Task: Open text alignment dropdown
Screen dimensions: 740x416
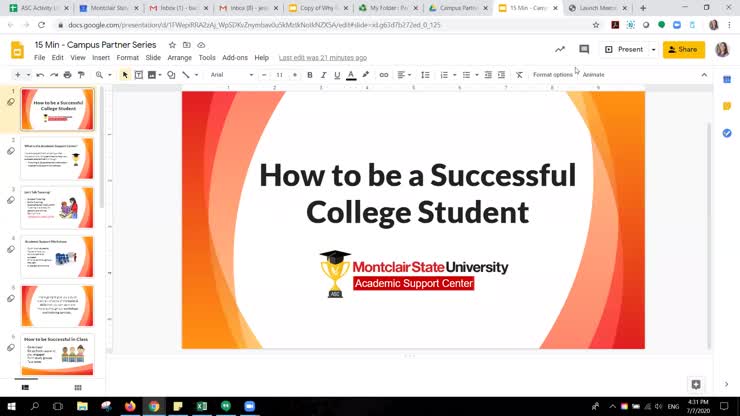Action: [x=404, y=75]
